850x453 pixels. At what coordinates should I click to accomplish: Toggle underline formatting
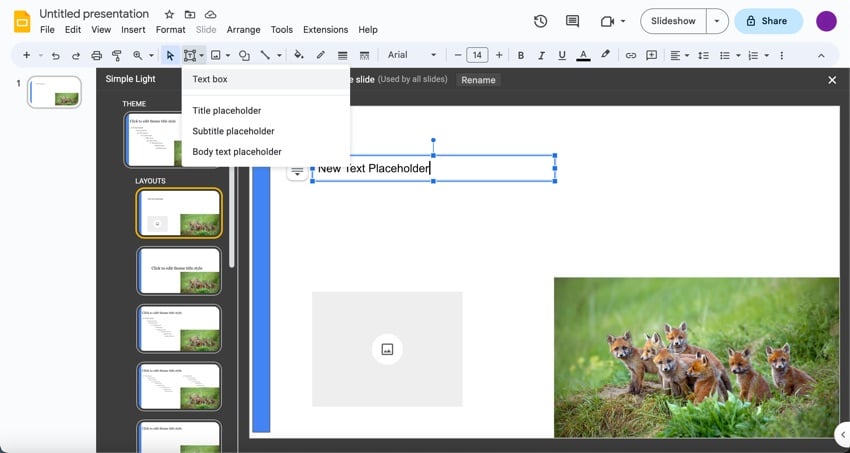coord(562,55)
